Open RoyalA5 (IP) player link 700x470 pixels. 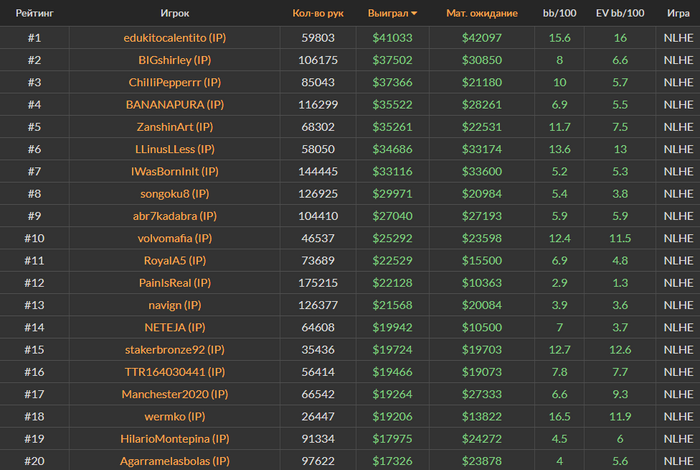(x=175, y=261)
